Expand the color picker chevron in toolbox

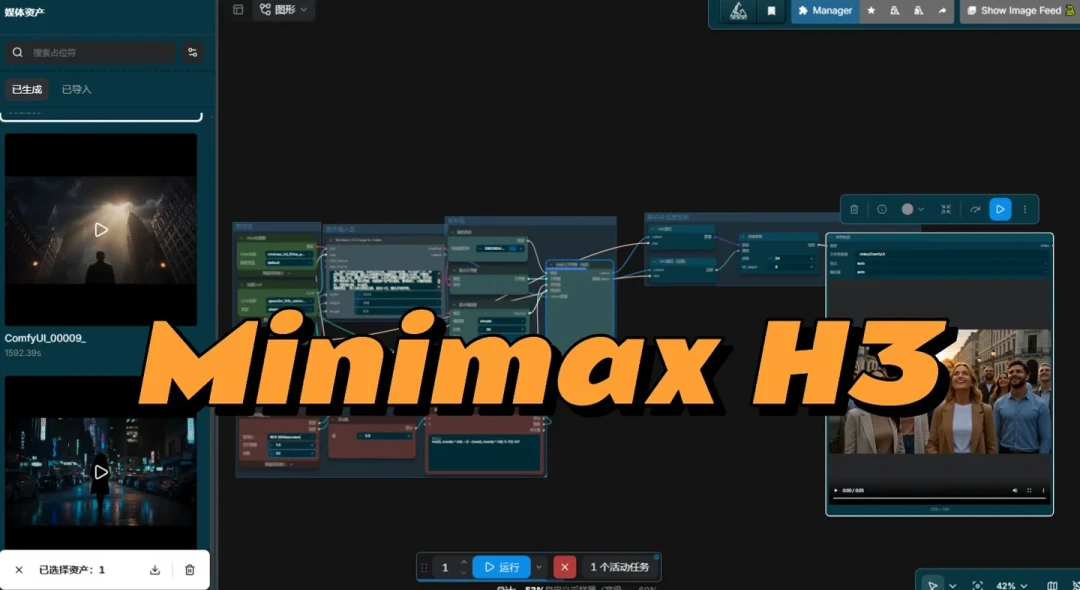[921, 209]
